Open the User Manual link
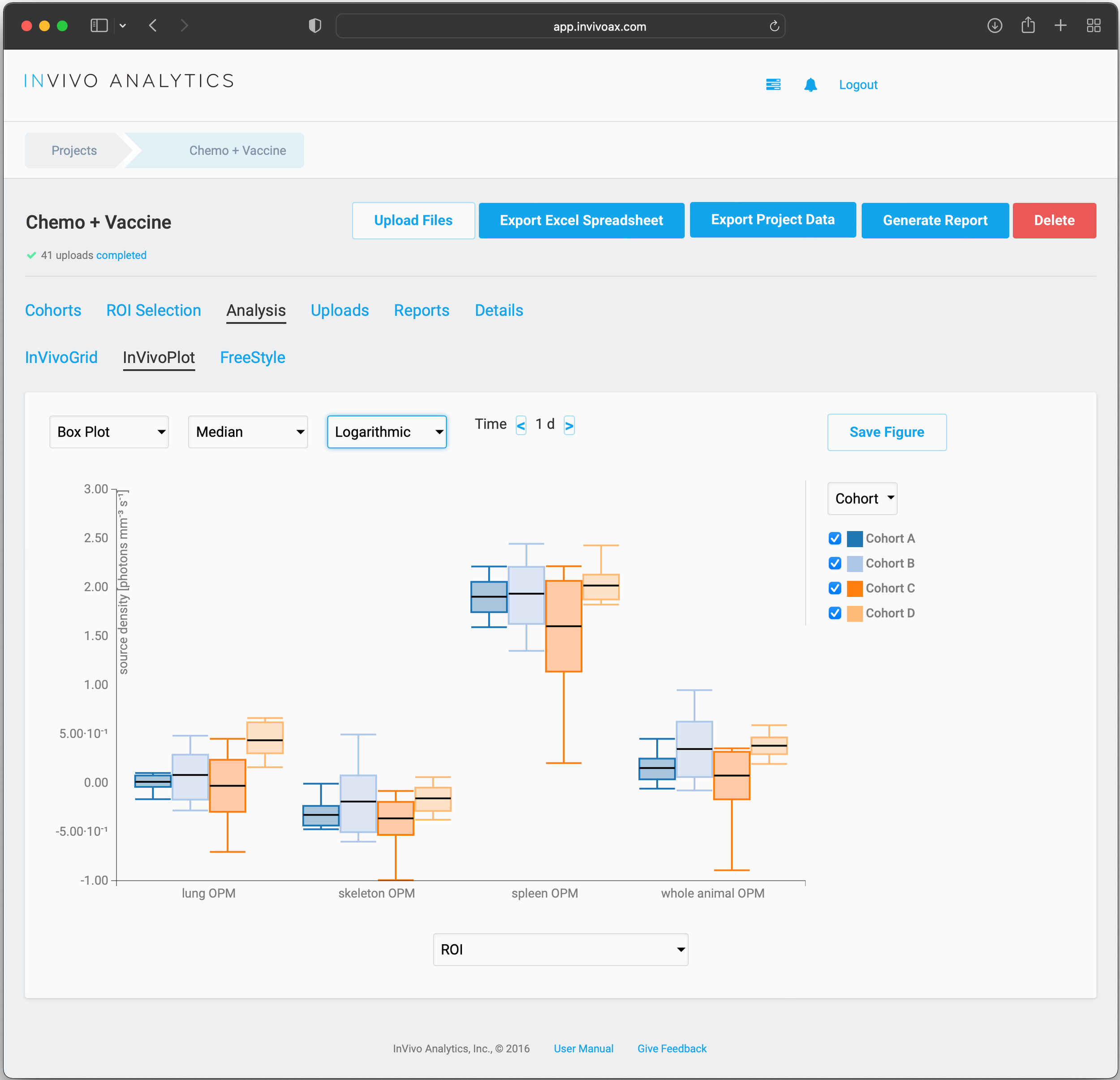 pos(583,1048)
